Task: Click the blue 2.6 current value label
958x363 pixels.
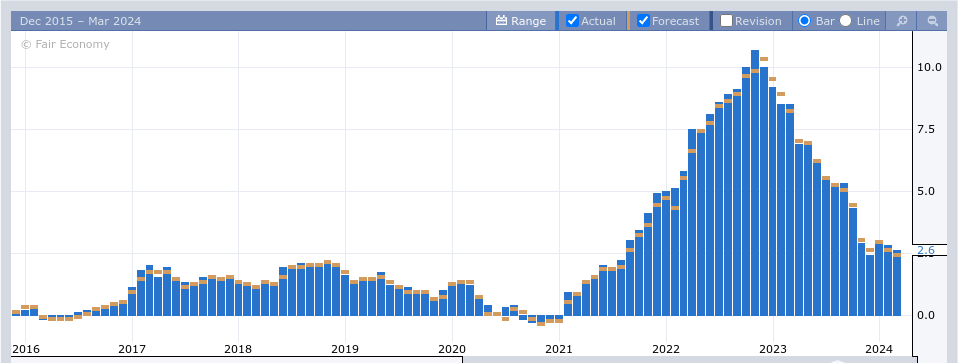Action: pyautogui.click(x=926, y=250)
